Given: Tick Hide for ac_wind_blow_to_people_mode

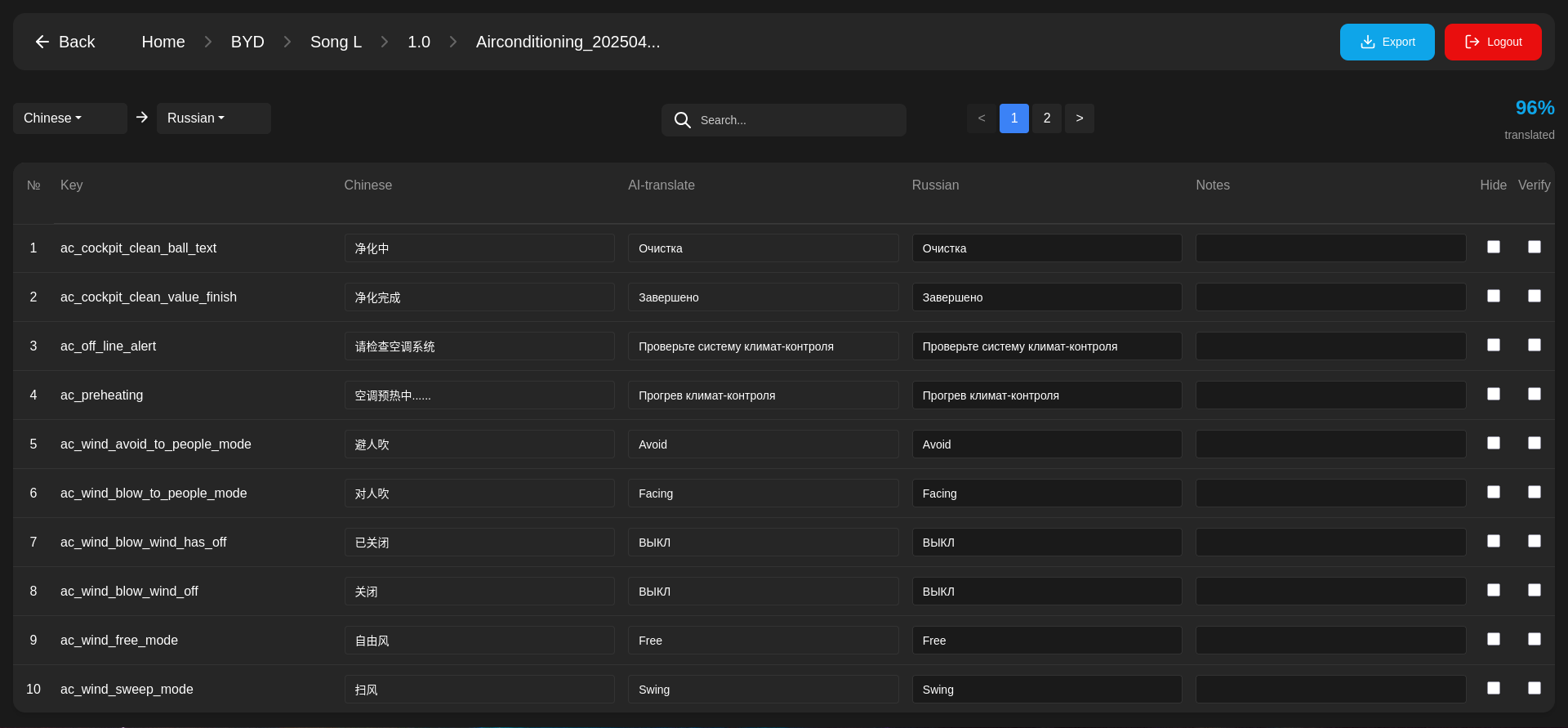Looking at the screenshot, I should 1494,492.
